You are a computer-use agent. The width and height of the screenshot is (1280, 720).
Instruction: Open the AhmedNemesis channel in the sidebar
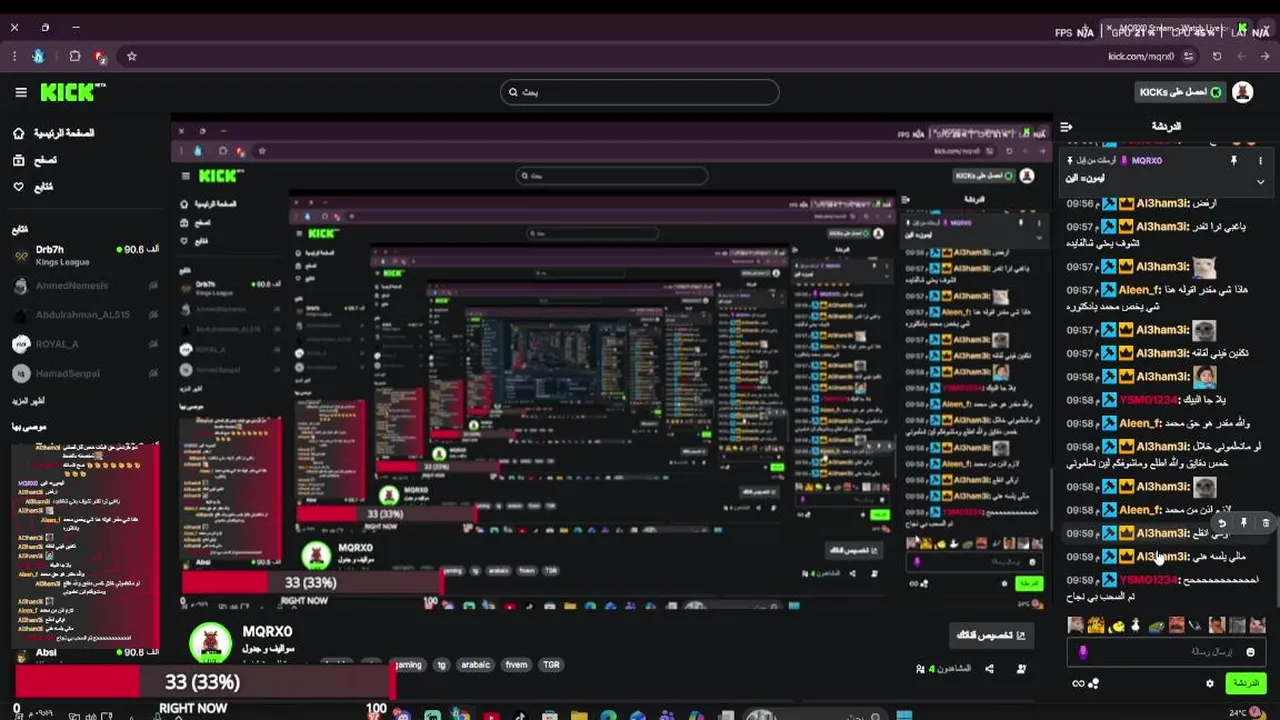[x=85, y=286]
